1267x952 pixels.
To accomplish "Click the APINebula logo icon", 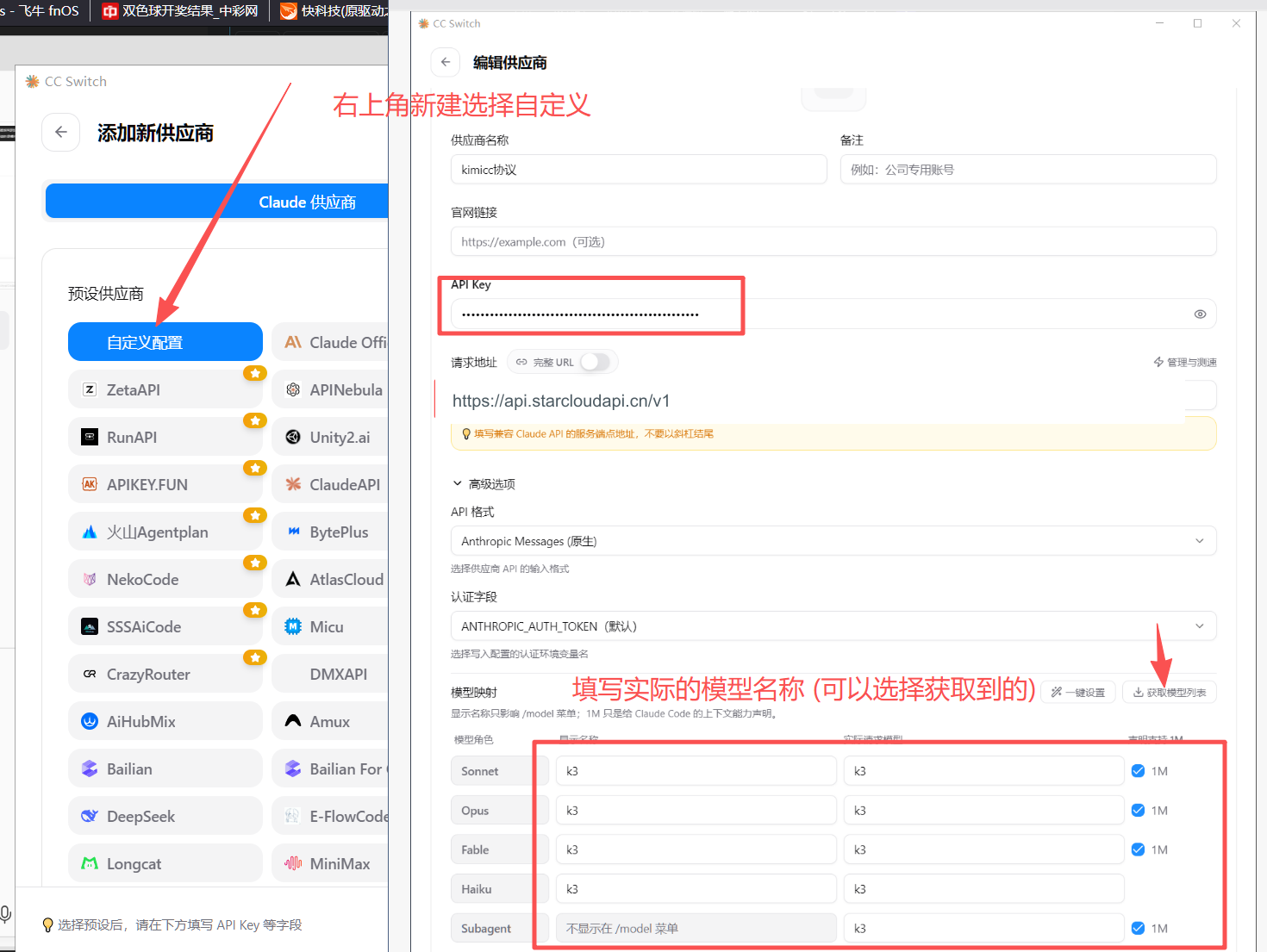I will 293,389.
